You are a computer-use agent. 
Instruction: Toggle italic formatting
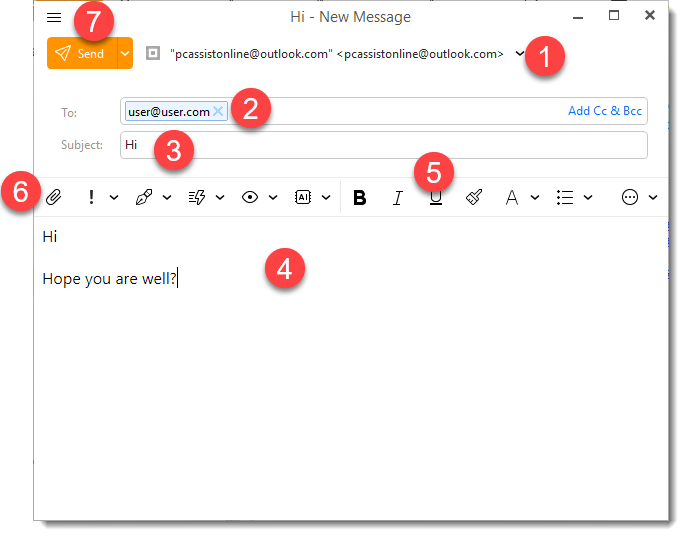[x=397, y=198]
